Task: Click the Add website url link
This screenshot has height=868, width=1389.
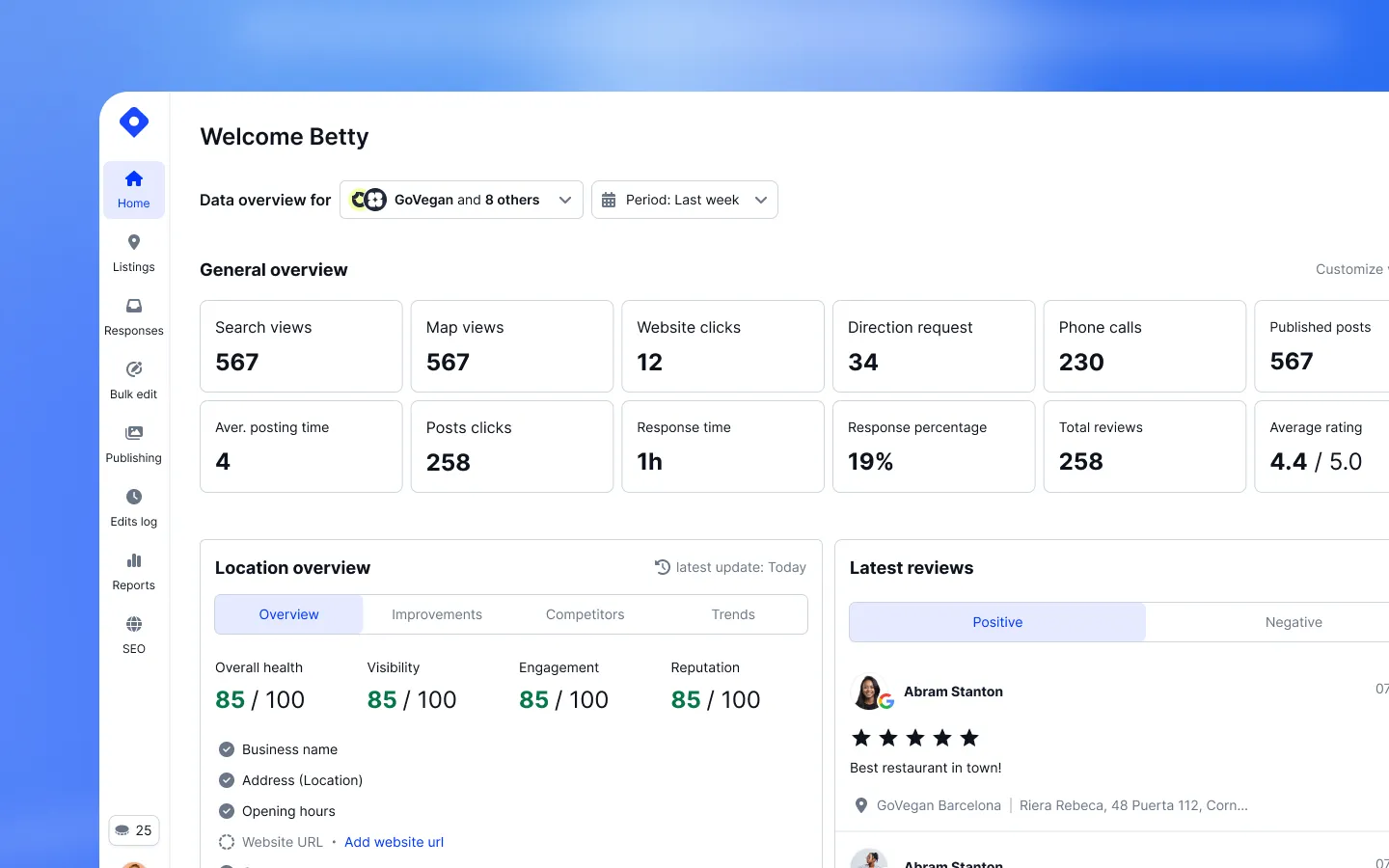Action: pos(394,842)
